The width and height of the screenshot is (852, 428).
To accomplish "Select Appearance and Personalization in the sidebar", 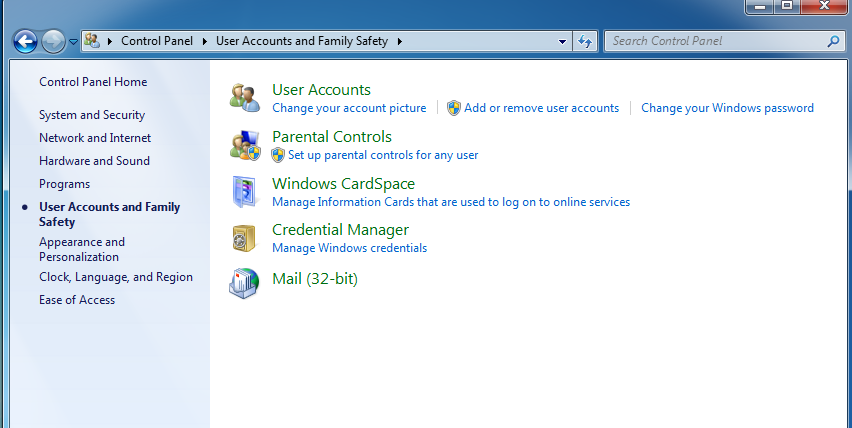I will coord(82,249).
